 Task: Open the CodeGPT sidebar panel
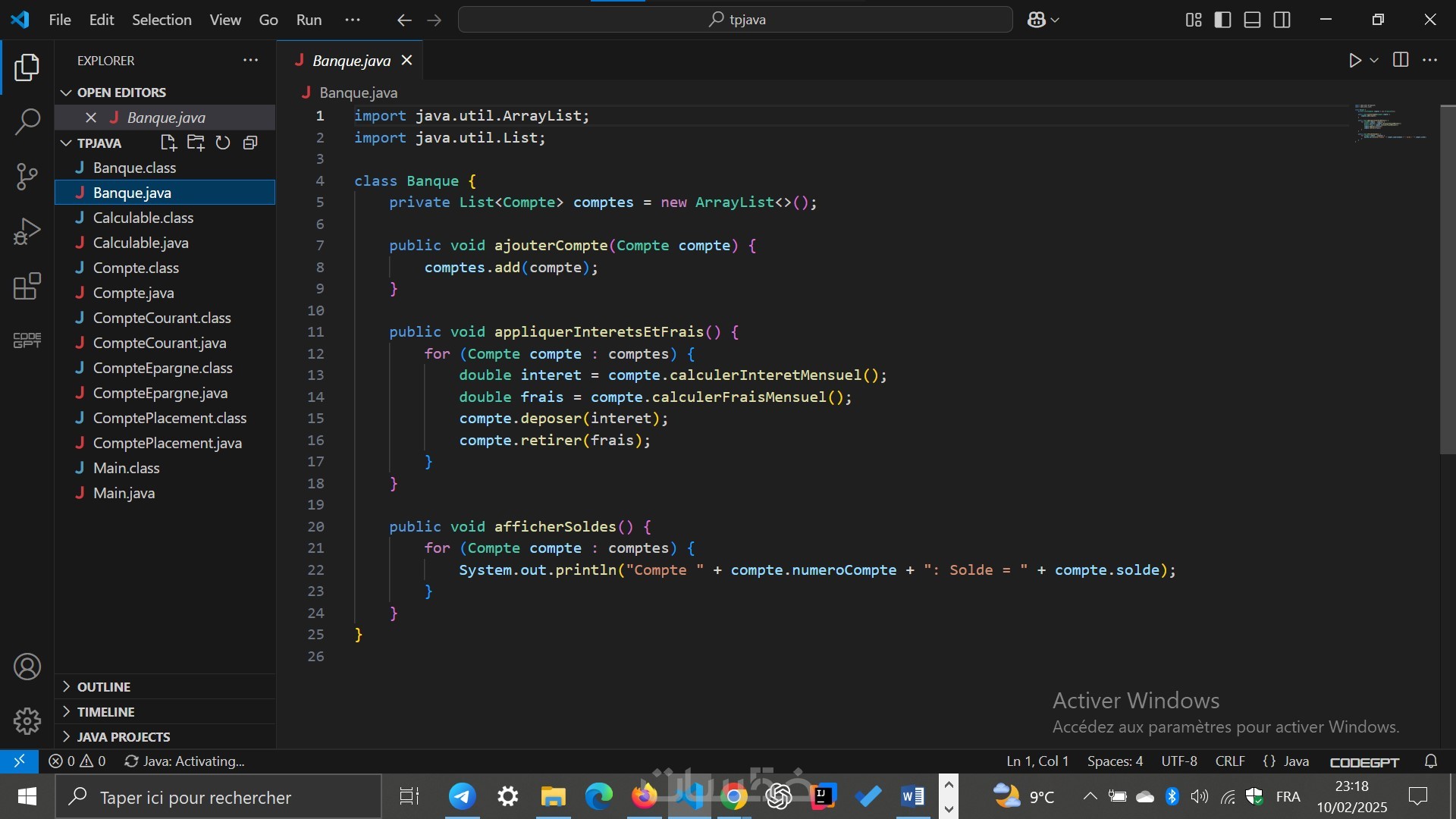(x=27, y=340)
